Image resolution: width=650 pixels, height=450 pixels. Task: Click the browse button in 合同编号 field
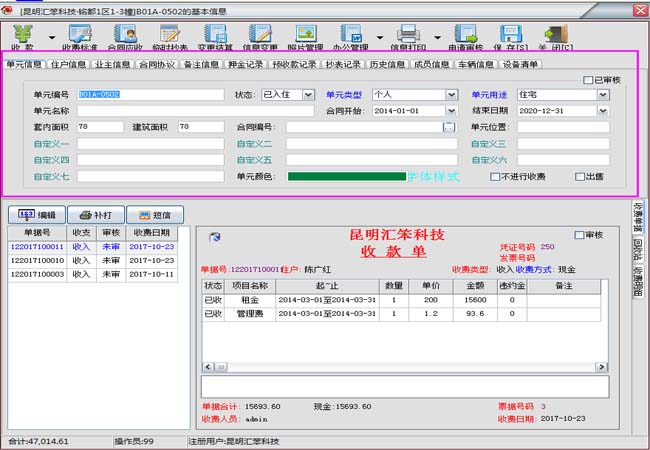pyautogui.click(x=449, y=127)
